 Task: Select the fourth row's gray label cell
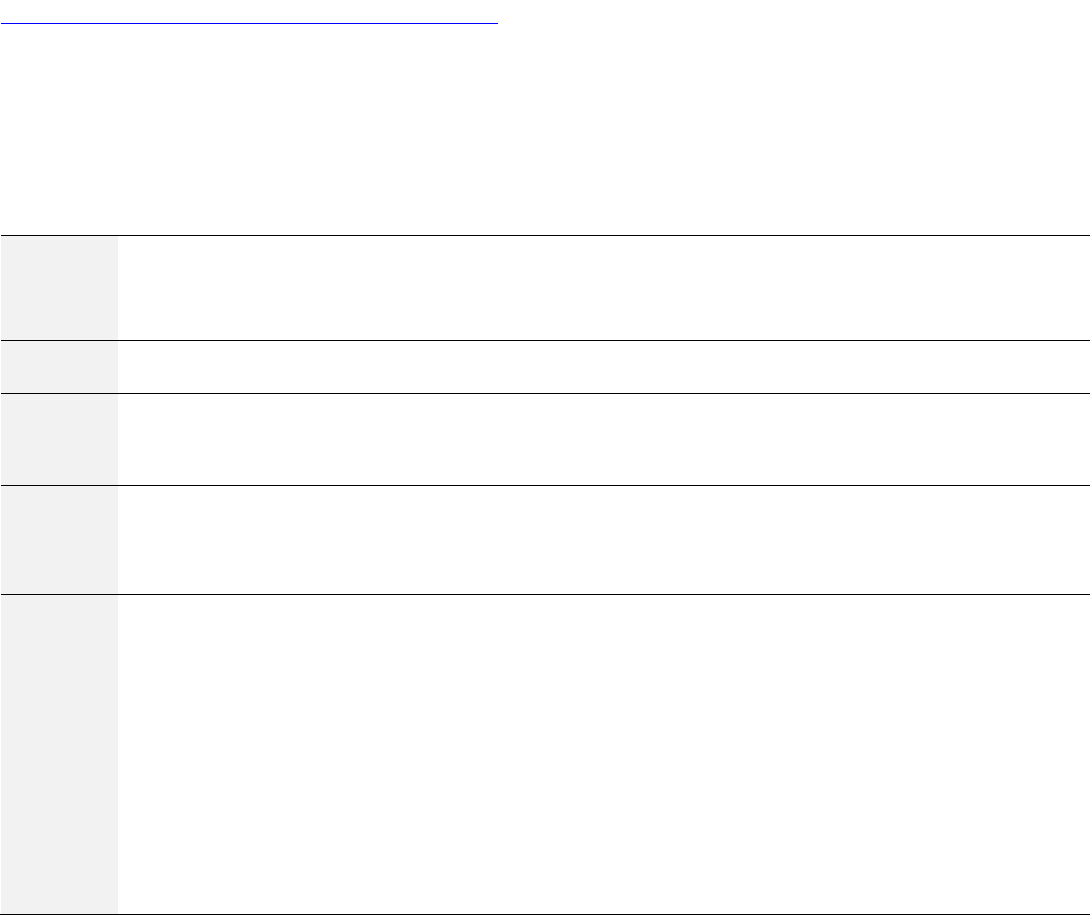(x=58, y=540)
